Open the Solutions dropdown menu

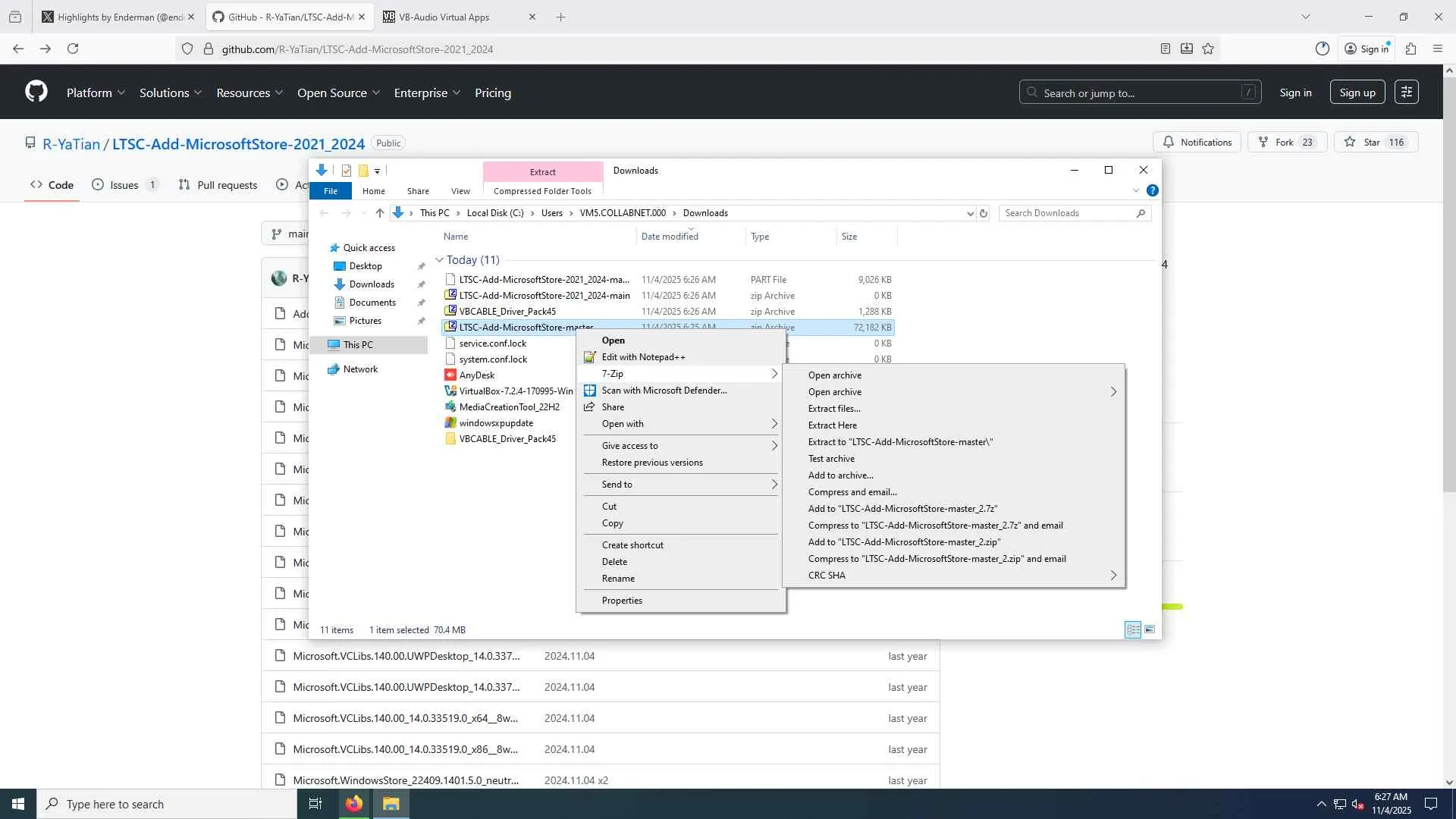(x=171, y=93)
